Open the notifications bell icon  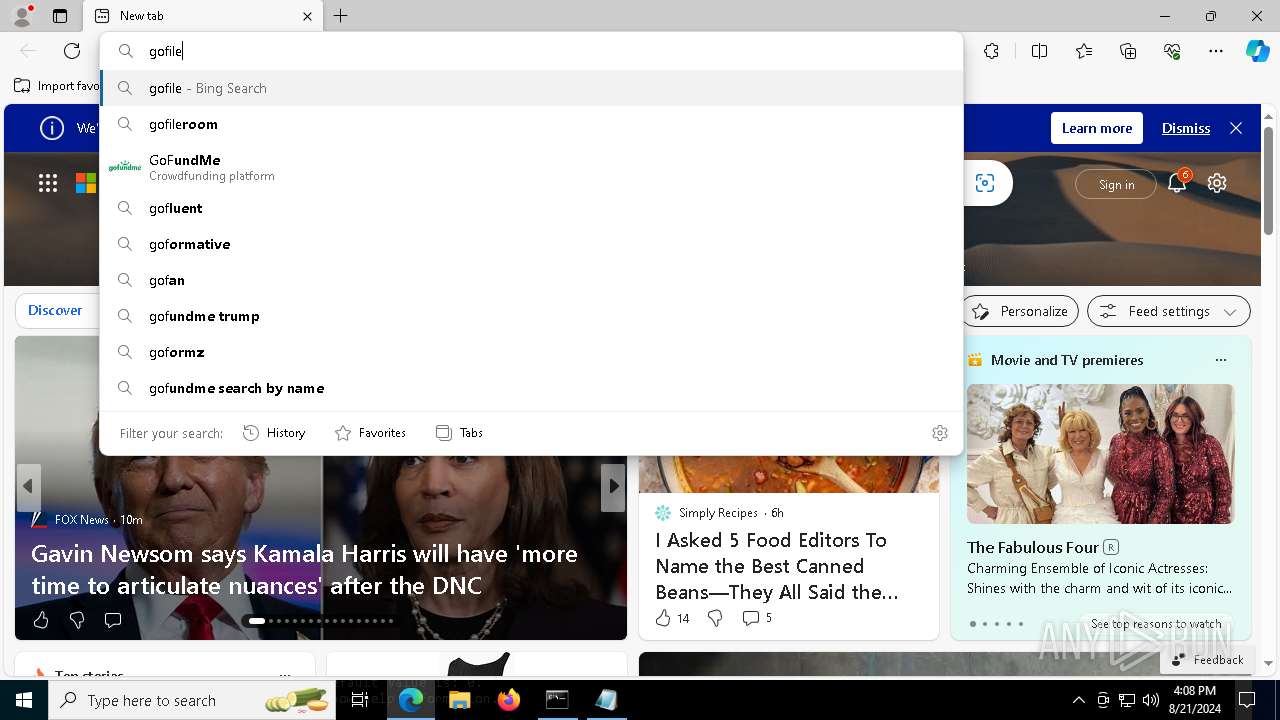point(1177,183)
